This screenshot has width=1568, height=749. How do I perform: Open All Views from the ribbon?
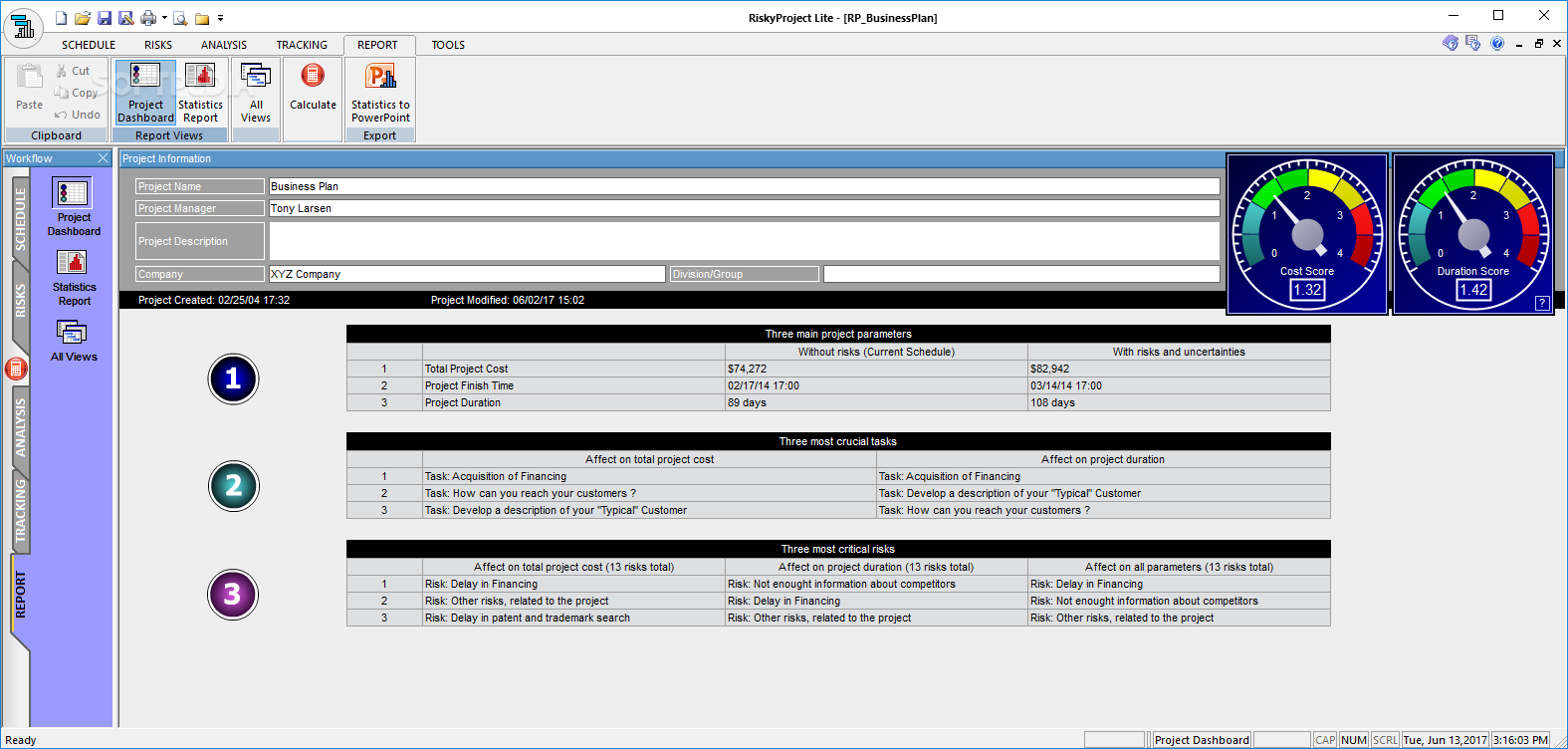(x=256, y=93)
